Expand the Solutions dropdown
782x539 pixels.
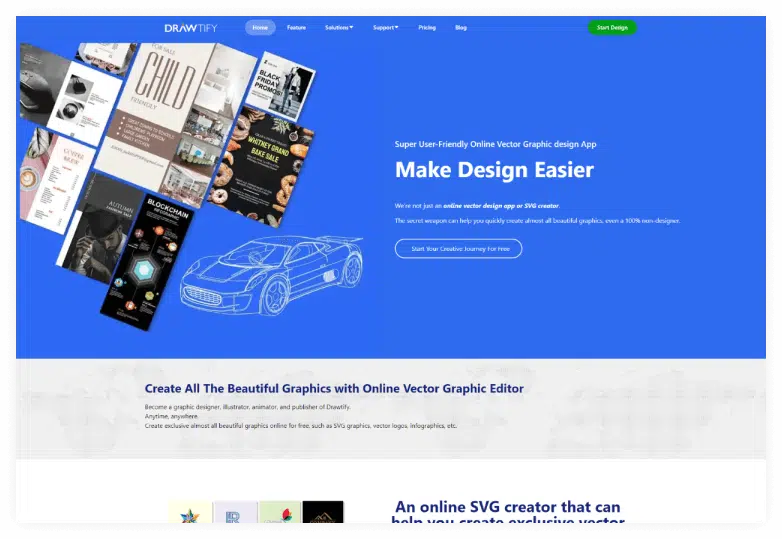[x=339, y=27]
